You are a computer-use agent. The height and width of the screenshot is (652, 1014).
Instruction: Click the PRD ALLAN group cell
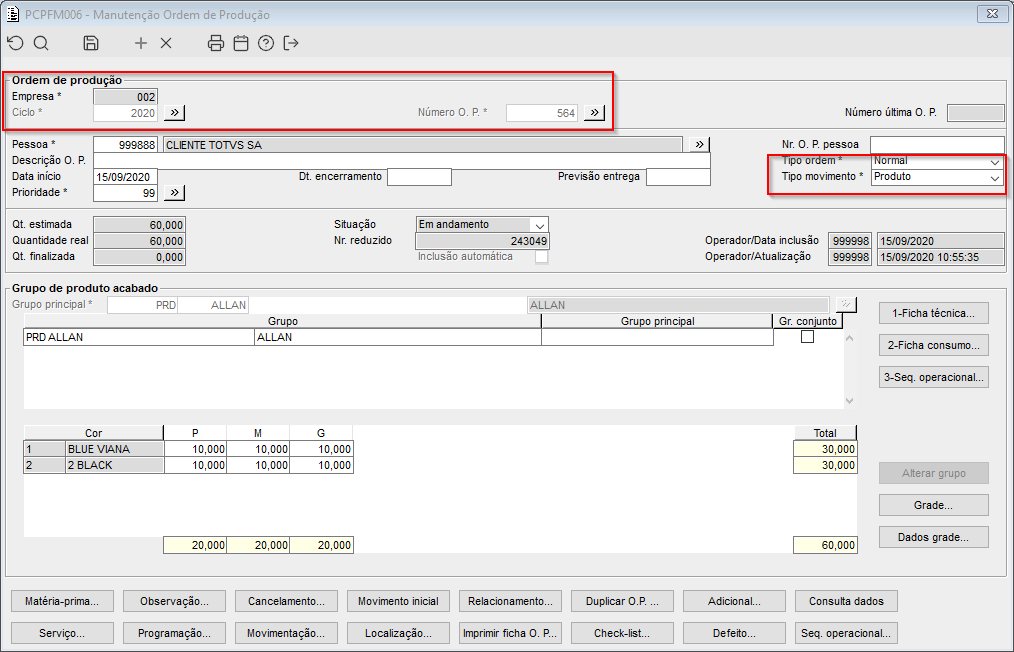pyautogui.click(x=139, y=337)
